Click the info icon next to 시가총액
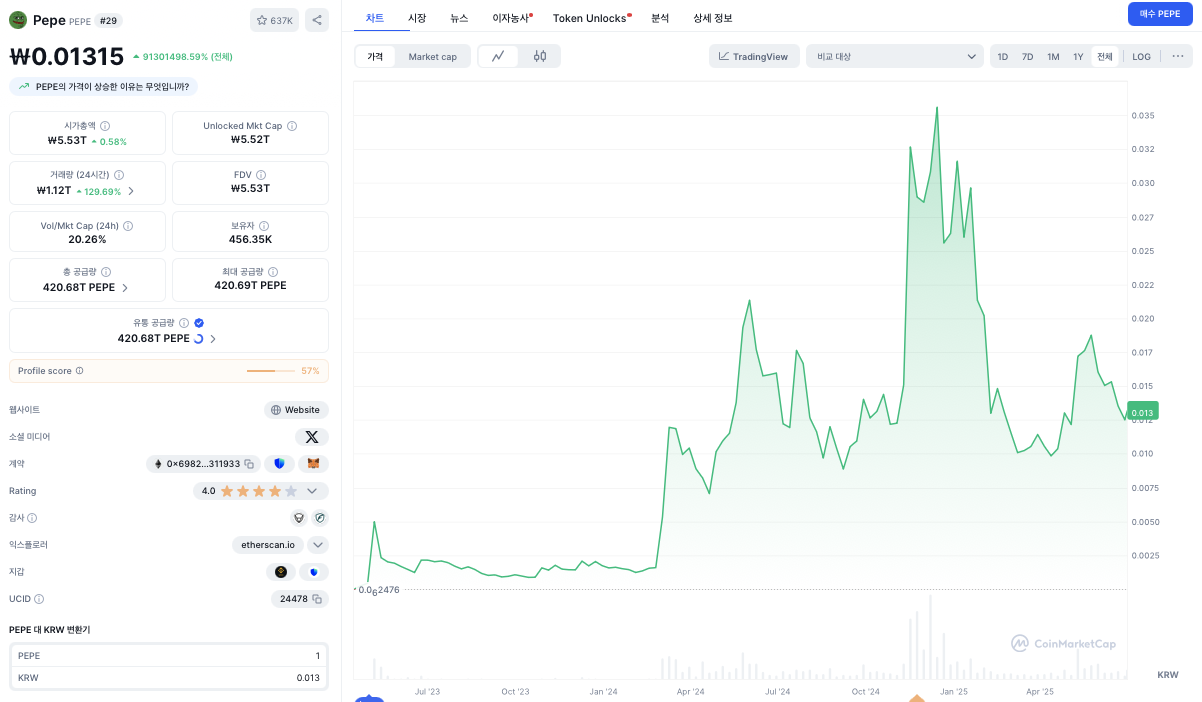1202x702 pixels. tap(105, 126)
